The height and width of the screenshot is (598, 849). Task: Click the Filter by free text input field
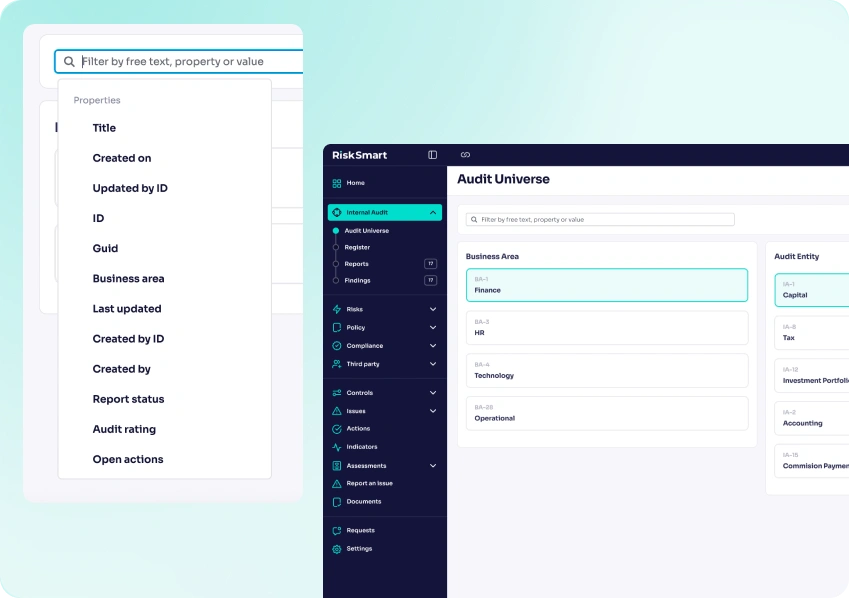point(598,219)
